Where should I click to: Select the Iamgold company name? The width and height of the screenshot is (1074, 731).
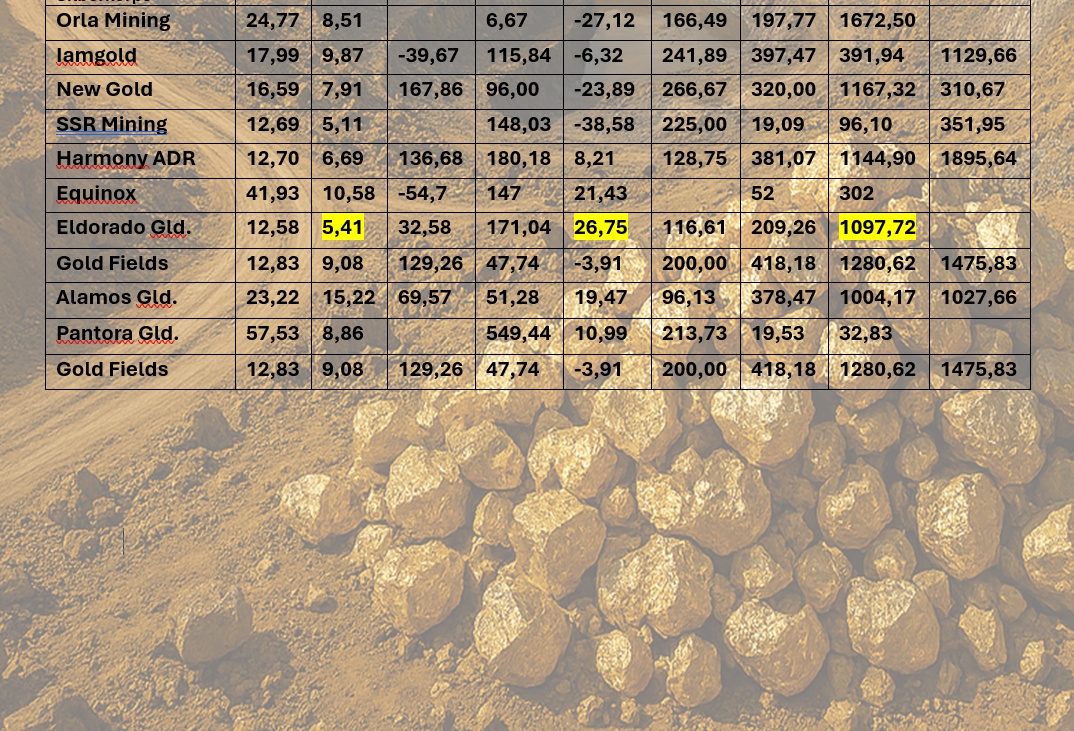(x=96, y=56)
